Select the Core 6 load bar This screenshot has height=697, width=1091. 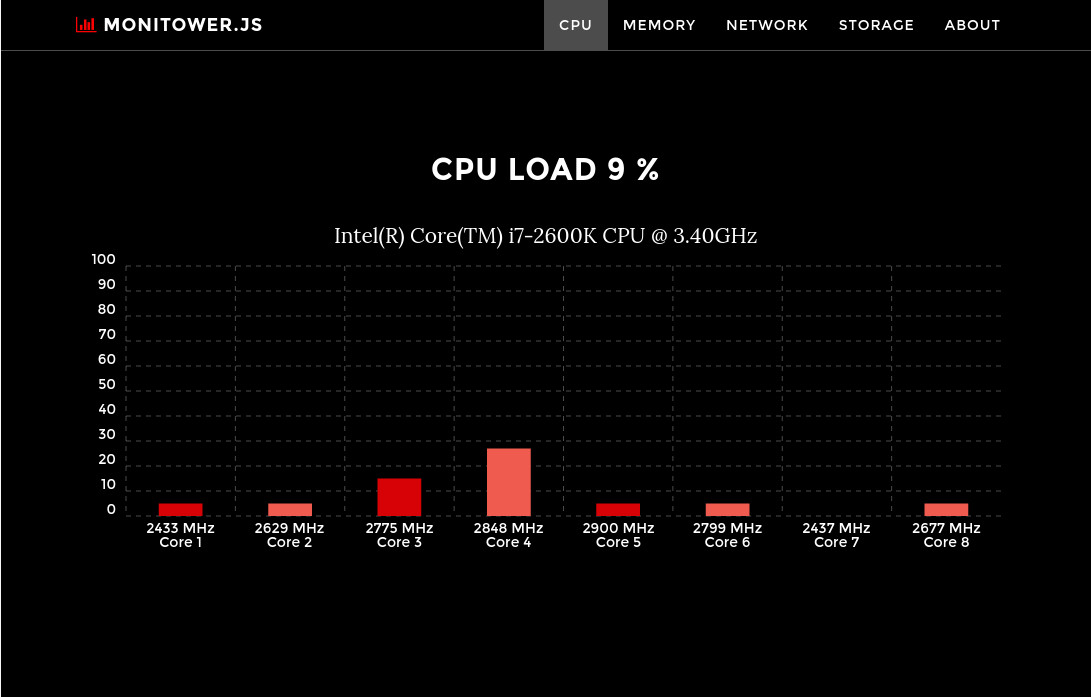click(727, 510)
